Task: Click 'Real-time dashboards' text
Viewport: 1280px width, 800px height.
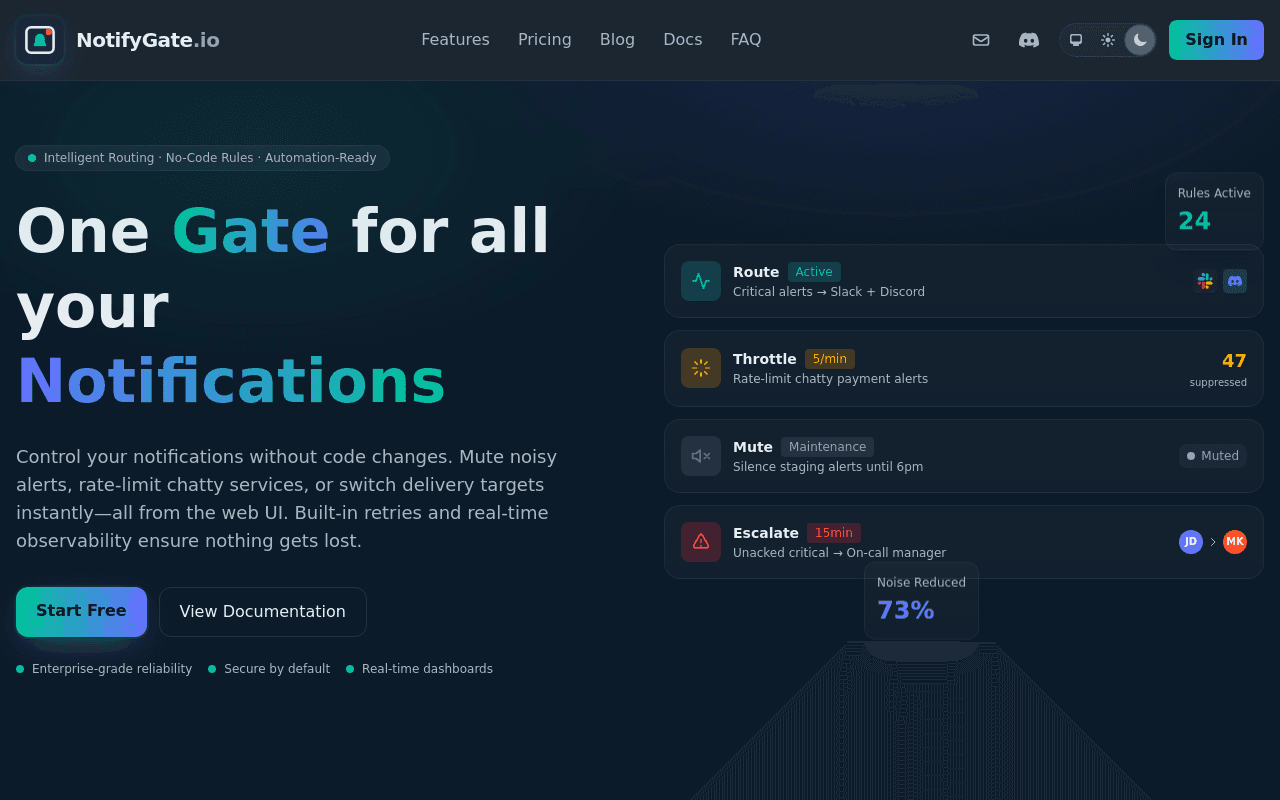Action: click(427, 669)
